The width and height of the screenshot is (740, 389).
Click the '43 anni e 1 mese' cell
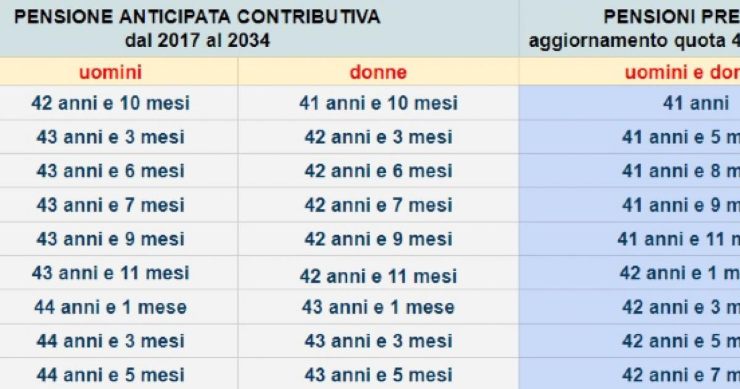pos(378,307)
